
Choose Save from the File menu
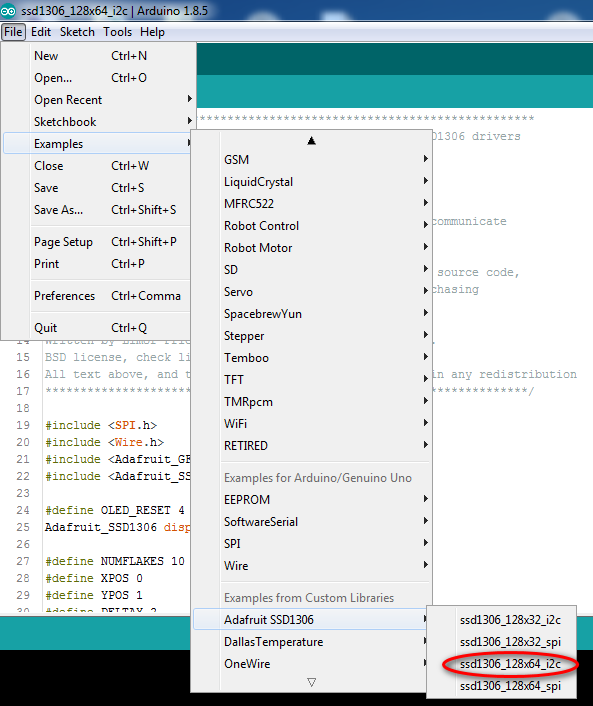click(x=97, y=188)
